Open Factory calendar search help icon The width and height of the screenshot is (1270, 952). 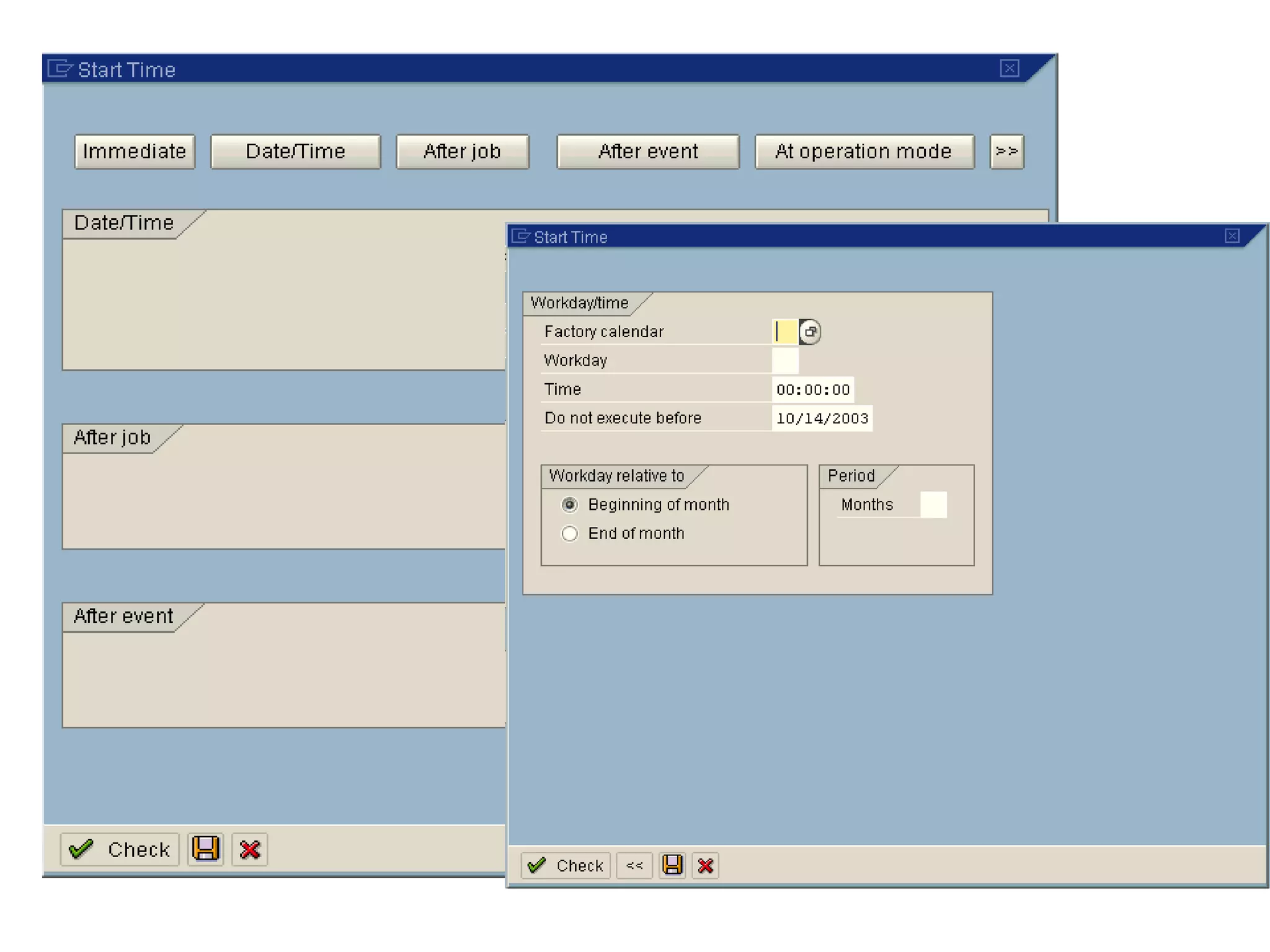(810, 332)
